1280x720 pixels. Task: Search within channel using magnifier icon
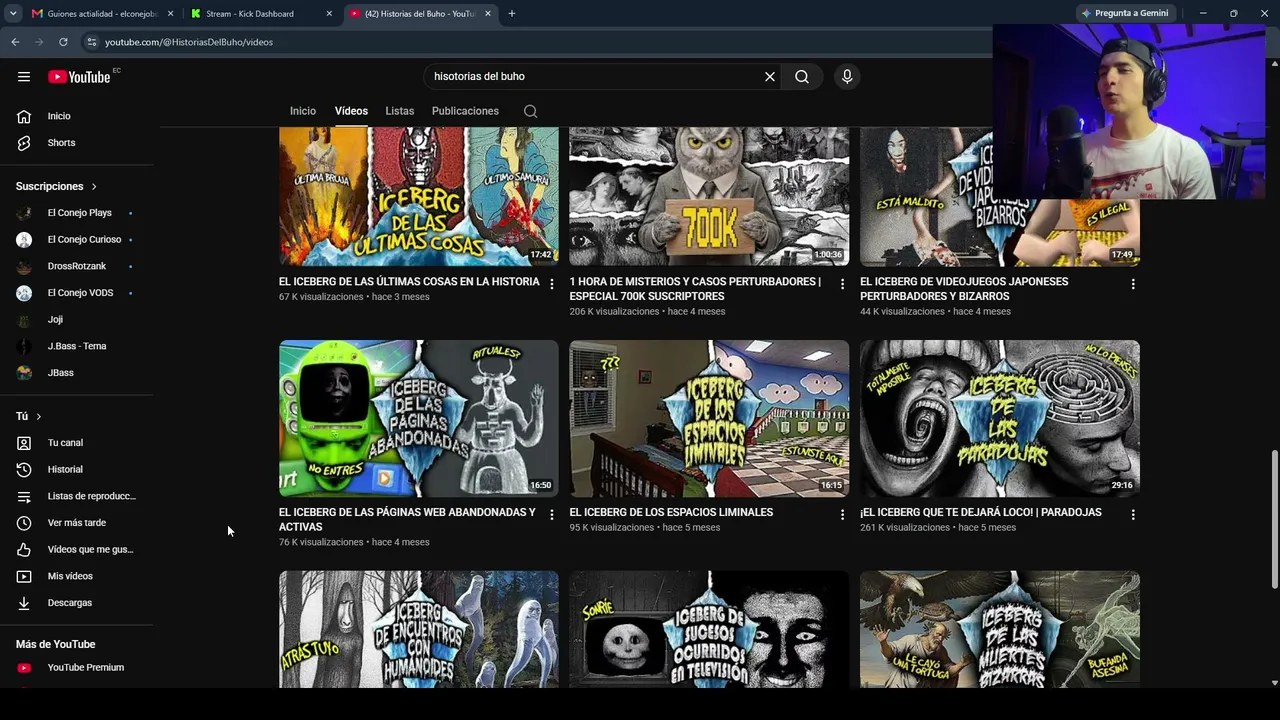[x=530, y=111]
